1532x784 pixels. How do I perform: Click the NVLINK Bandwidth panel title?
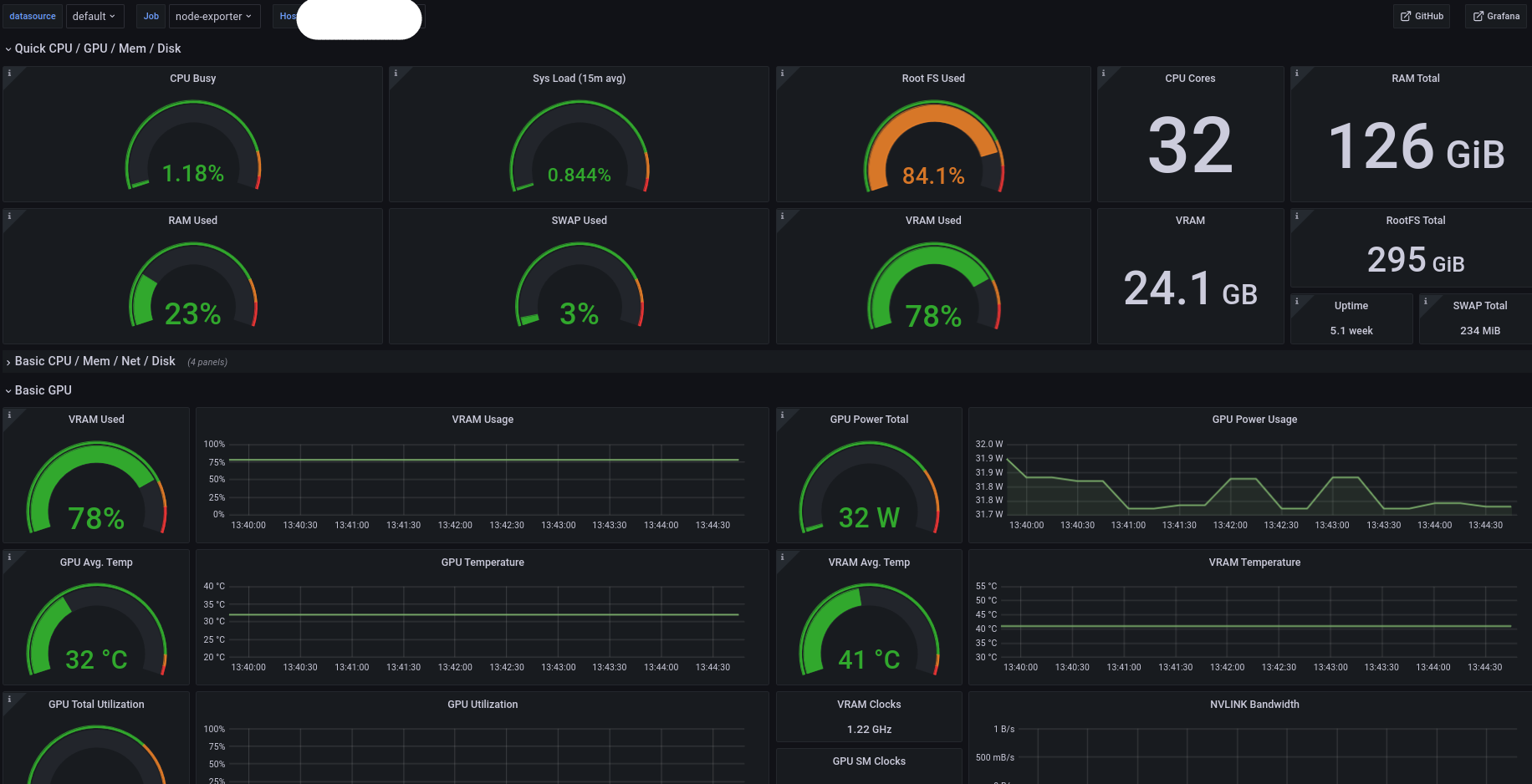pos(1254,705)
